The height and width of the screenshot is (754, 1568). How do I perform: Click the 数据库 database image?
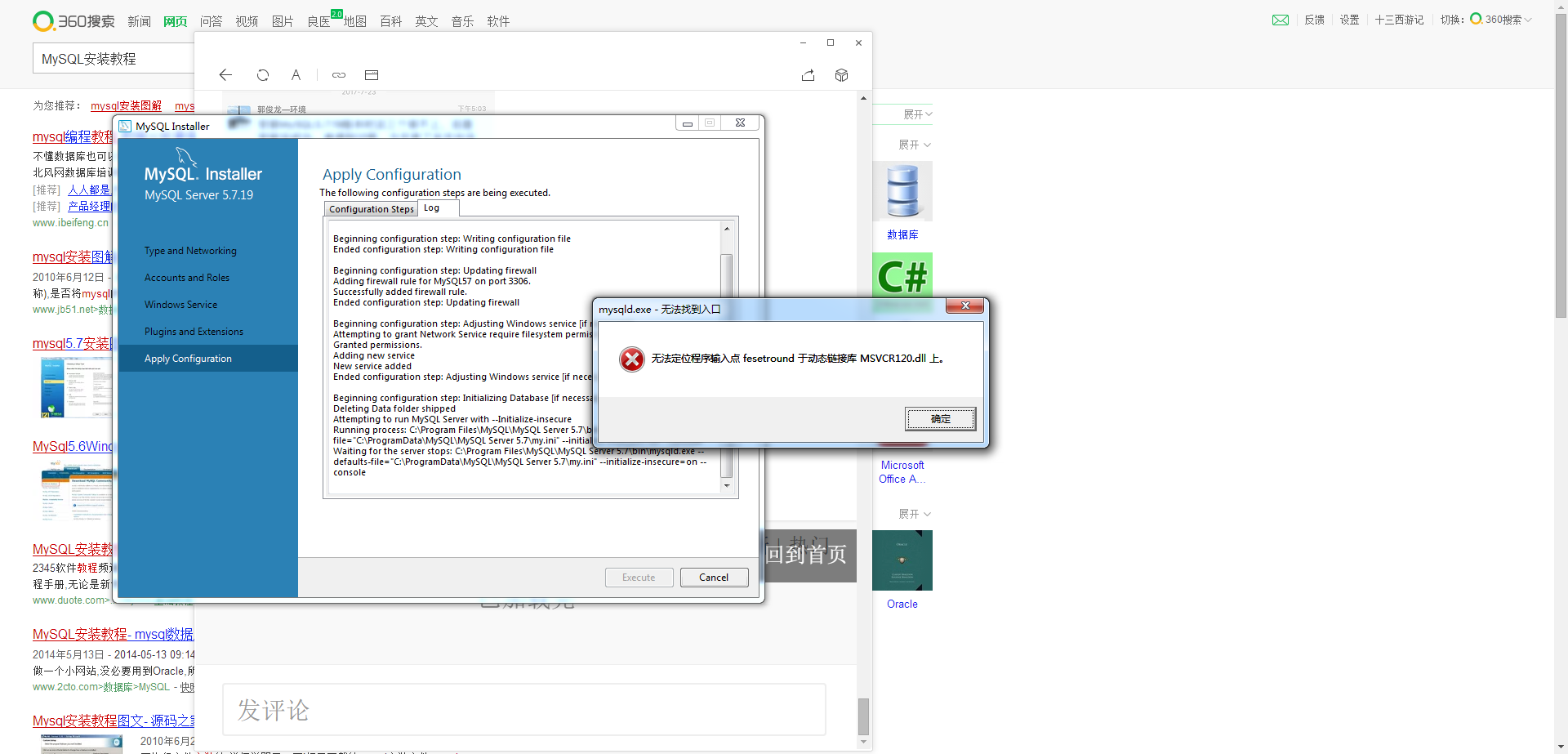tap(902, 191)
